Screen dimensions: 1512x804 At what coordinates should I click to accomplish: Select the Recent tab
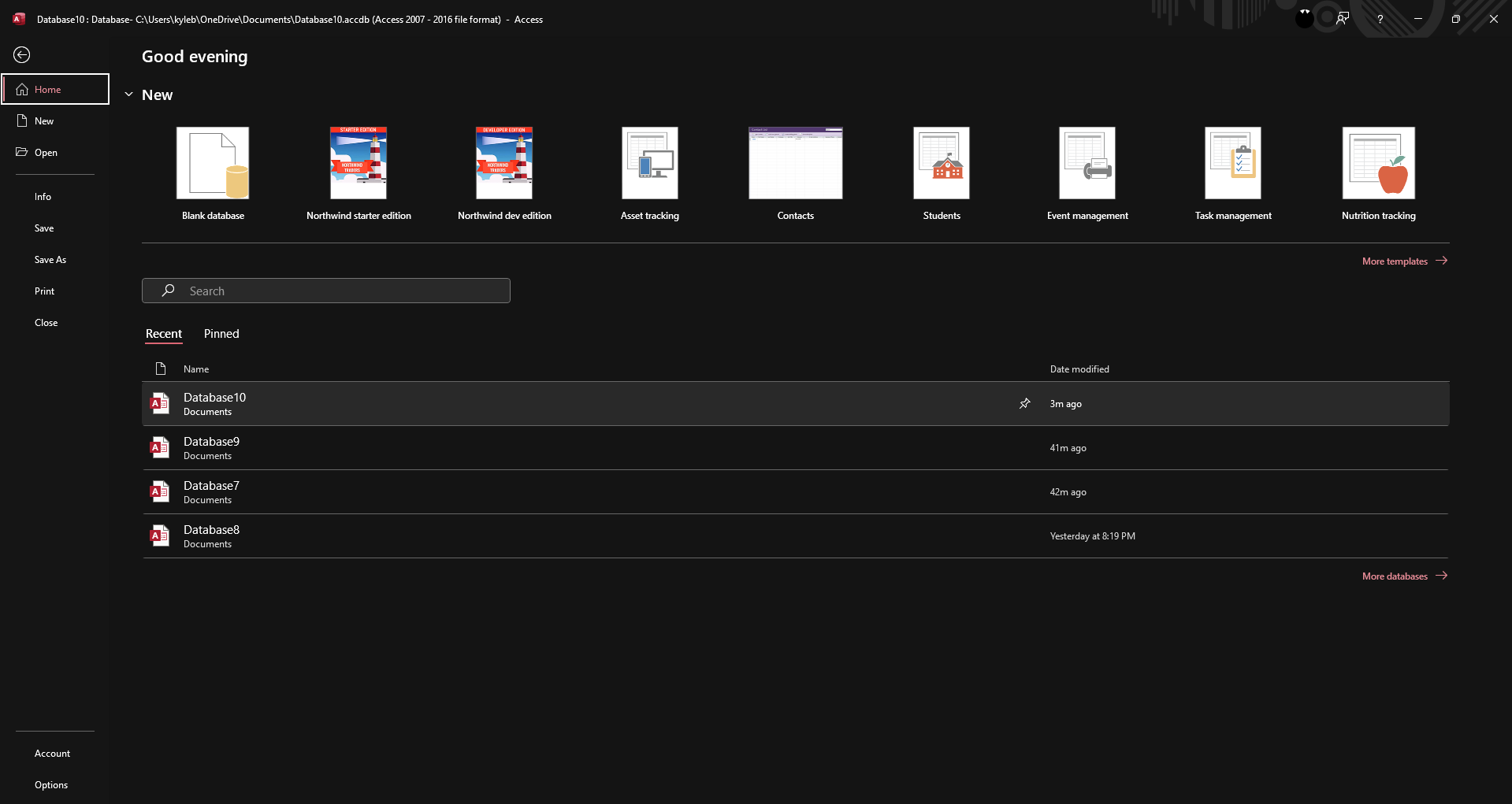pyautogui.click(x=164, y=334)
